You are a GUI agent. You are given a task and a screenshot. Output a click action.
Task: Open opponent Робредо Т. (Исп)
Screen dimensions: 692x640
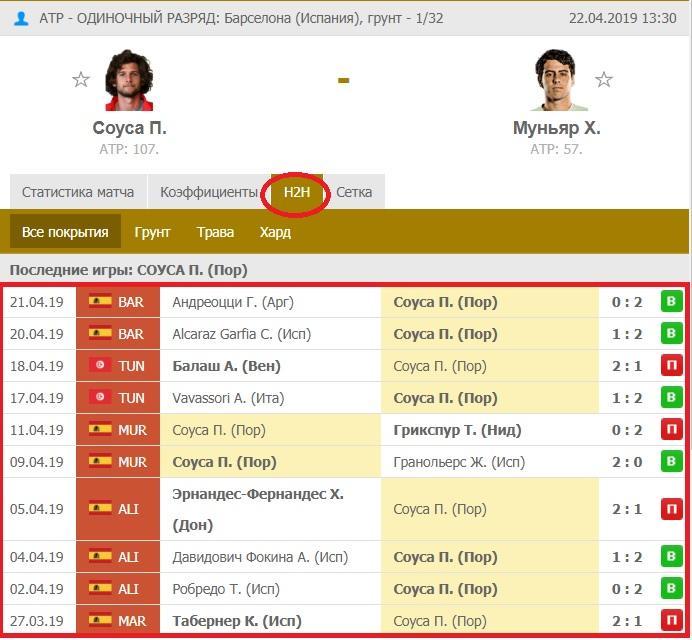click(x=226, y=589)
